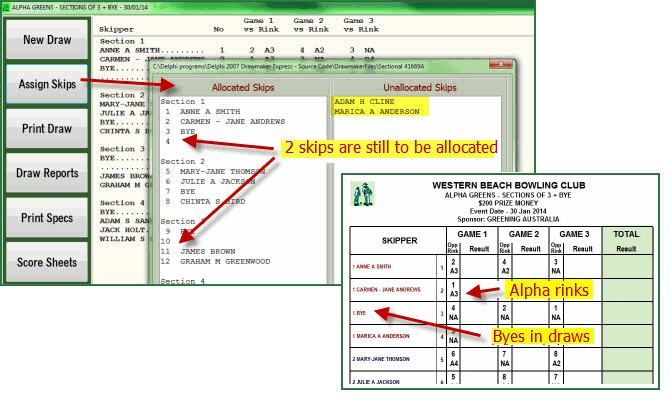Image resolution: width=670 pixels, height=398 pixels.
Task: Click Section 1 heading in allocated list
Action: click(182, 102)
